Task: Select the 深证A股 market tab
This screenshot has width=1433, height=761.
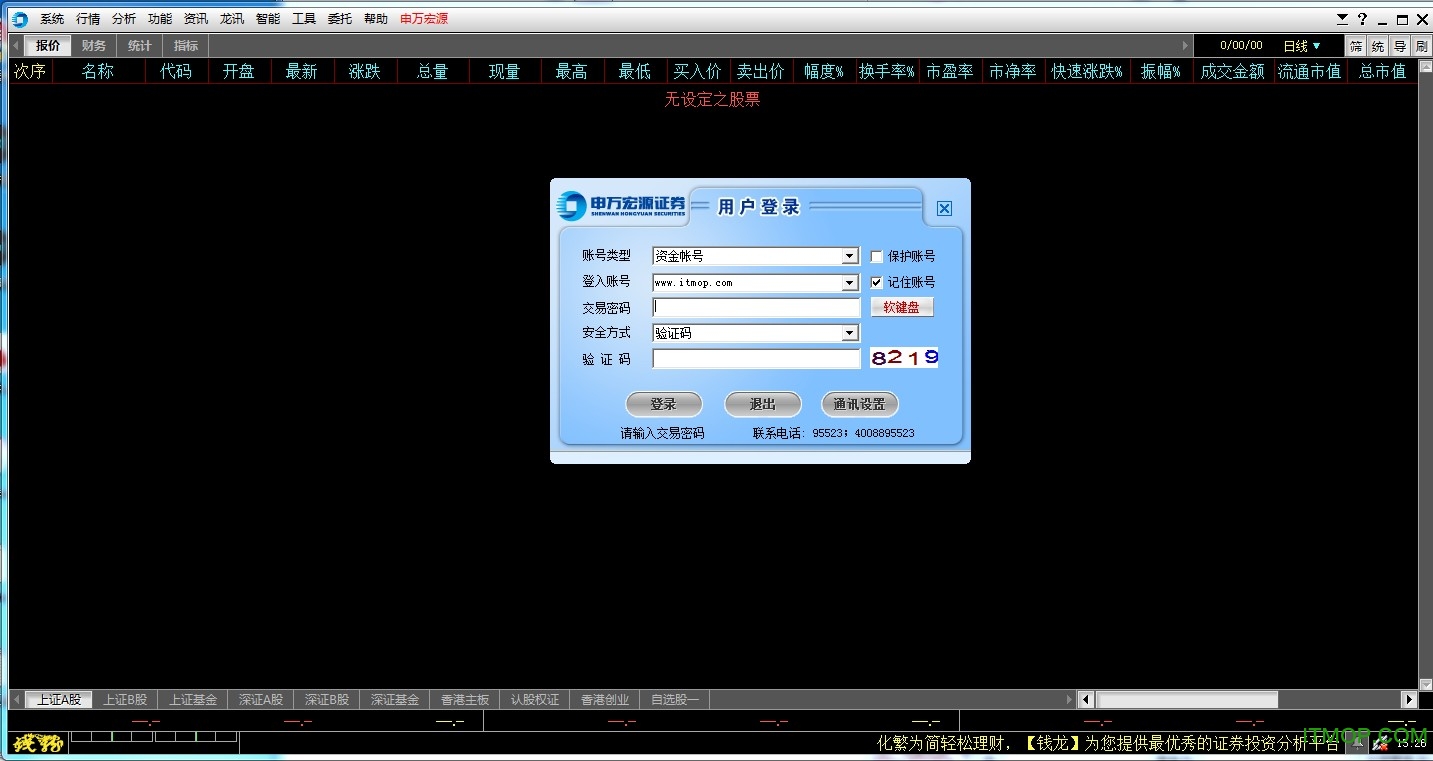Action: pos(261,700)
